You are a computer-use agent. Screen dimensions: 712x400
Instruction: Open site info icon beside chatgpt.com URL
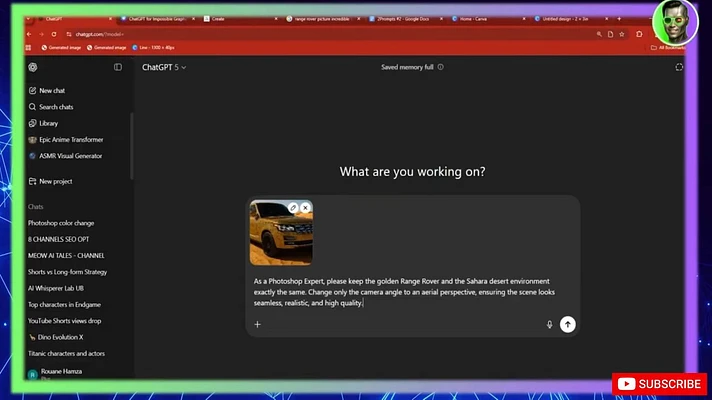click(69, 35)
